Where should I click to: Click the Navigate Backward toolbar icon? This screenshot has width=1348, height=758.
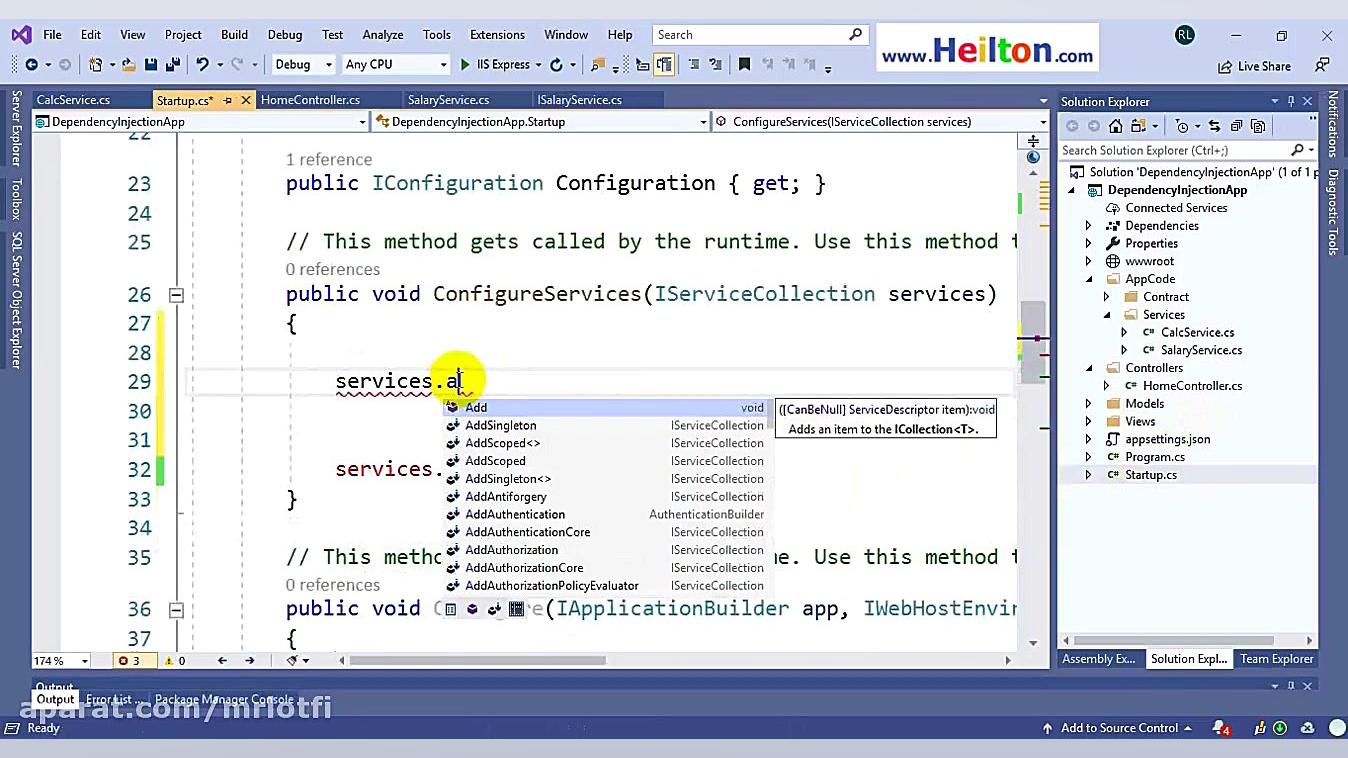click(32, 64)
